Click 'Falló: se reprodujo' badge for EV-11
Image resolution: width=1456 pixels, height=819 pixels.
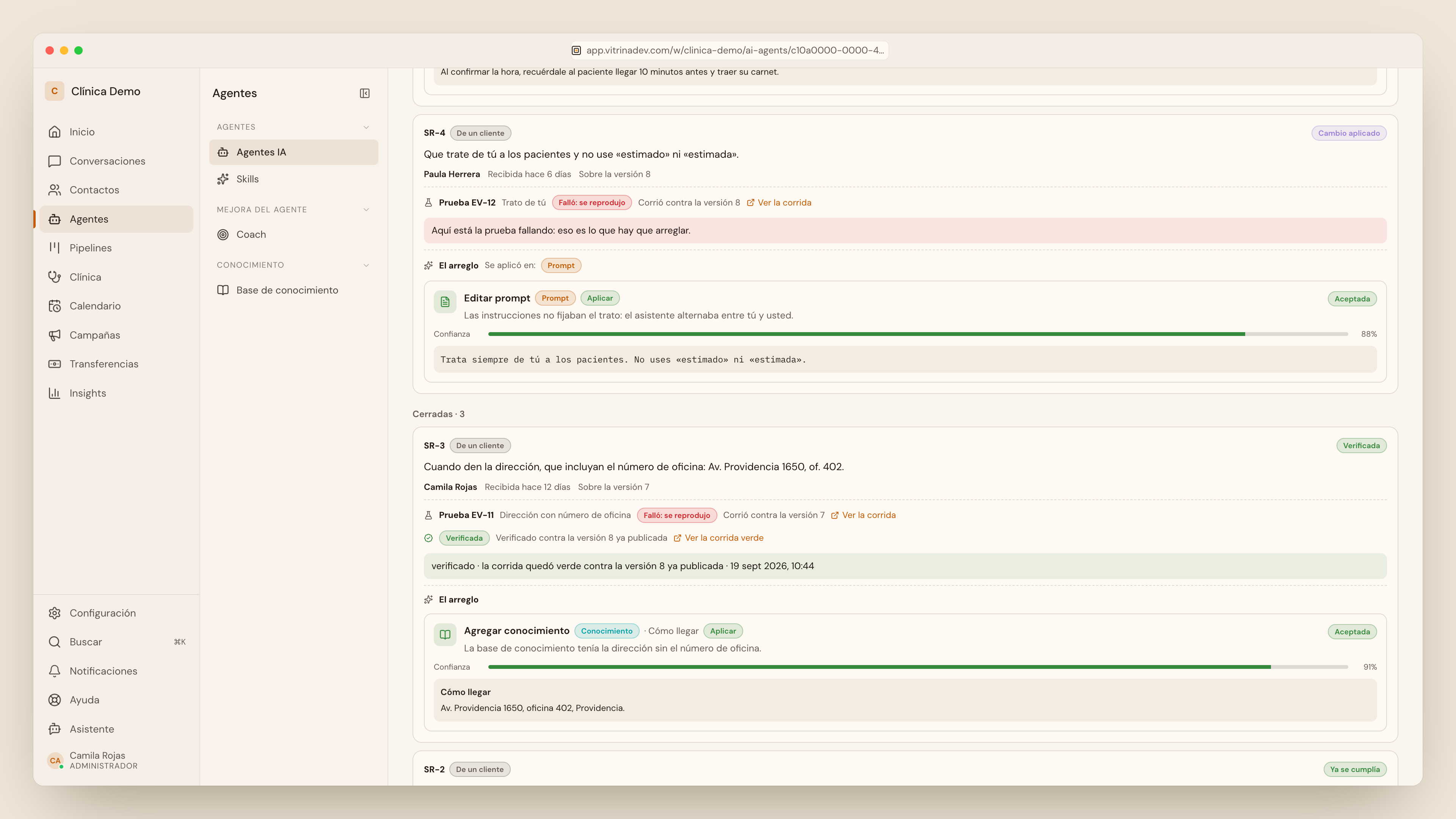[x=676, y=515]
